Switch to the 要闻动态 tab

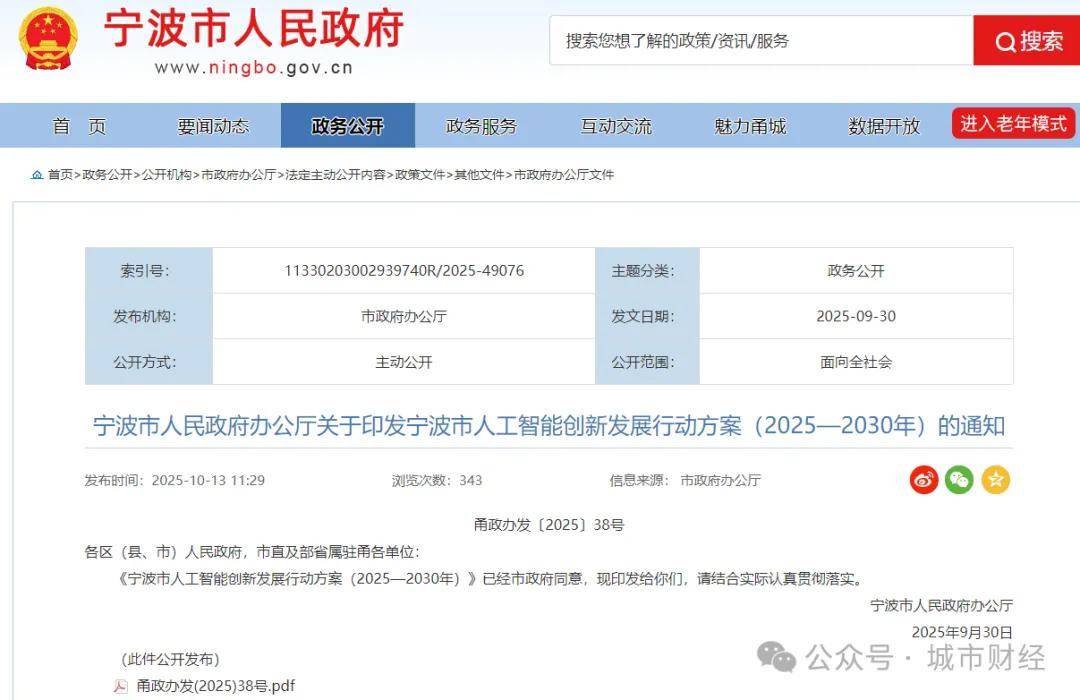tap(213, 125)
